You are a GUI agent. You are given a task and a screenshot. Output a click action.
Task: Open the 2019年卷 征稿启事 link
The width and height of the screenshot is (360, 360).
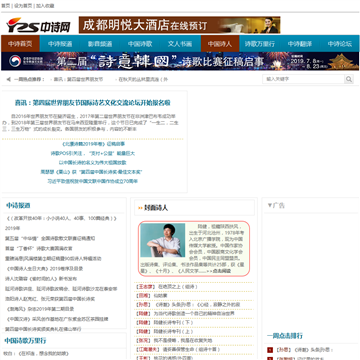coord(94,144)
